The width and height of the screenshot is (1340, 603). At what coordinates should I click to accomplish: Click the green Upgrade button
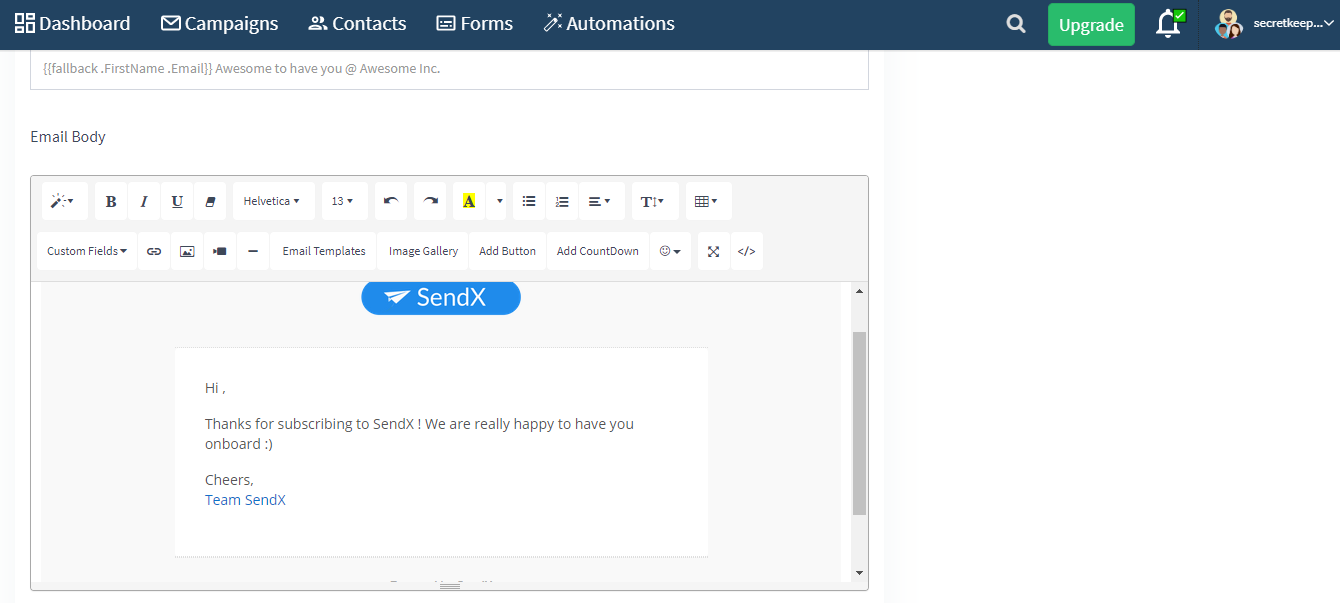pyautogui.click(x=1091, y=25)
